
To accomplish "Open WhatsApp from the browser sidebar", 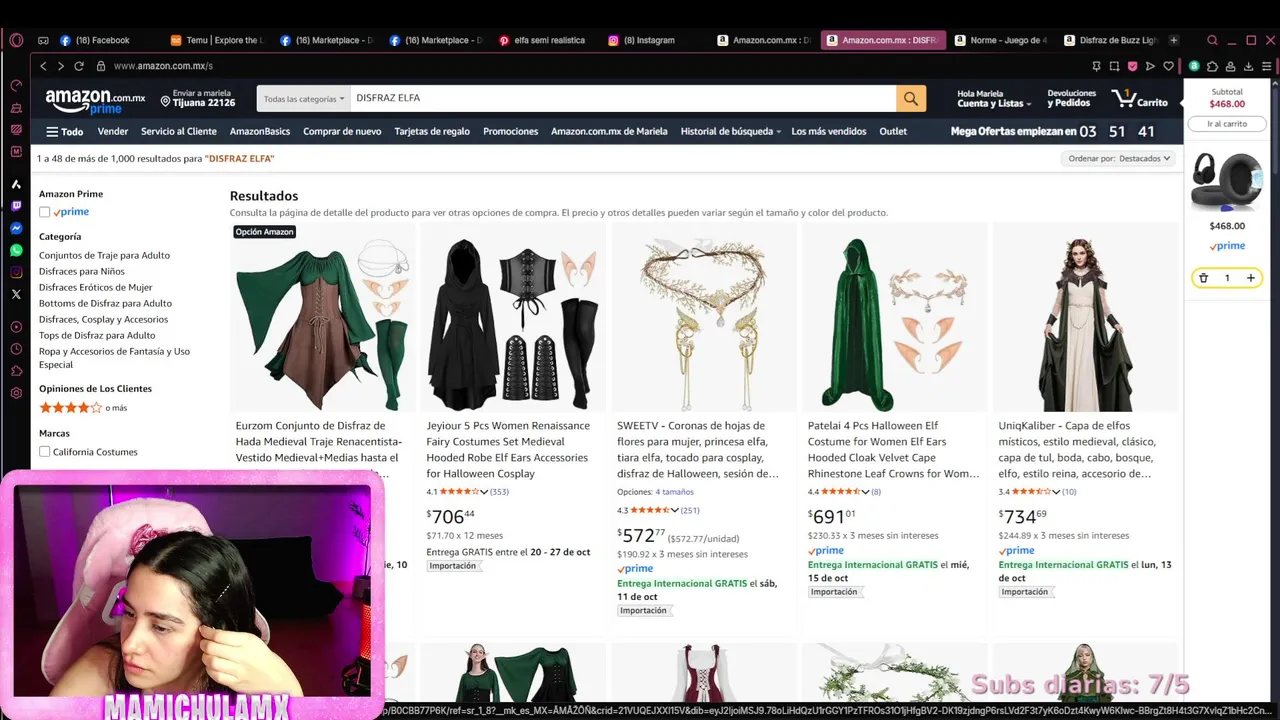I will [x=16, y=250].
